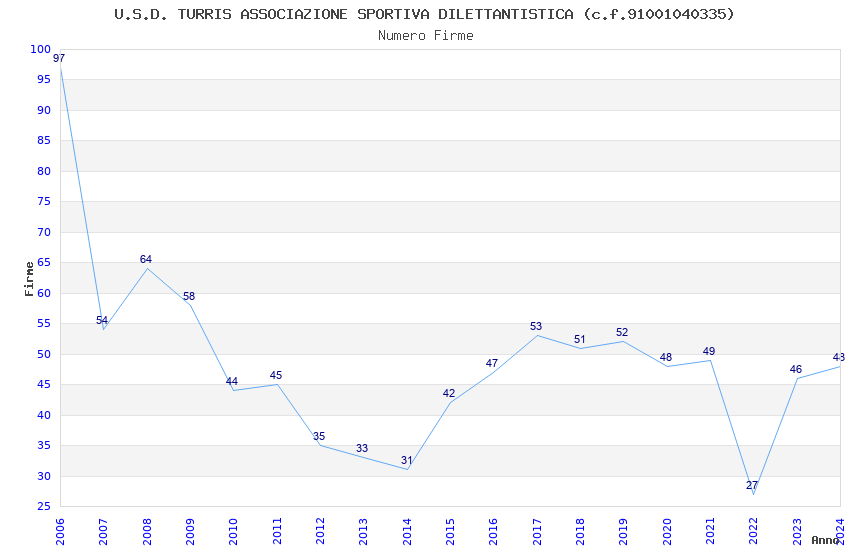850x550 pixels.
Task: Click the 70 tick on the Firme axis
Action: click(x=43, y=232)
